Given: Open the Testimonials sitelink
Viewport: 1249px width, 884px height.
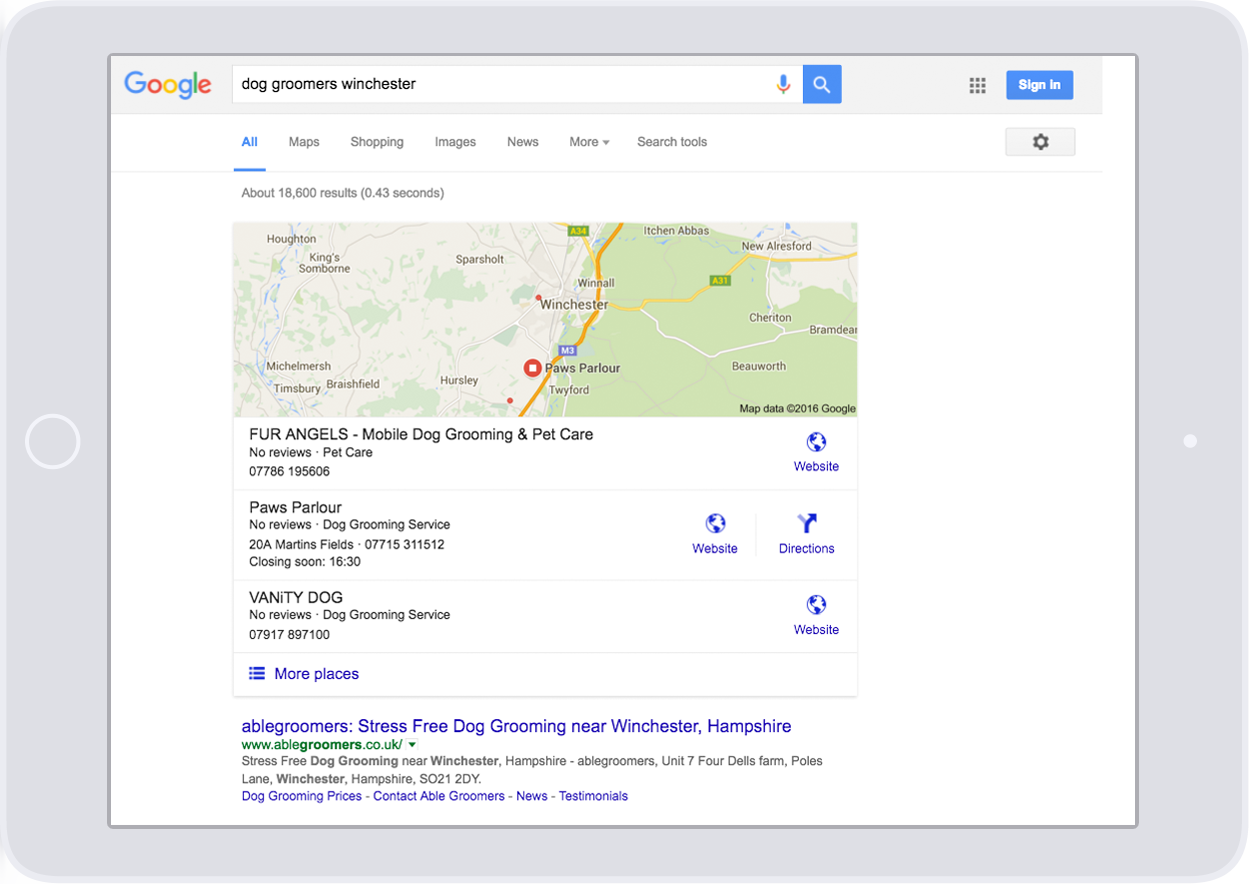Looking at the screenshot, I should pos(593,796).
